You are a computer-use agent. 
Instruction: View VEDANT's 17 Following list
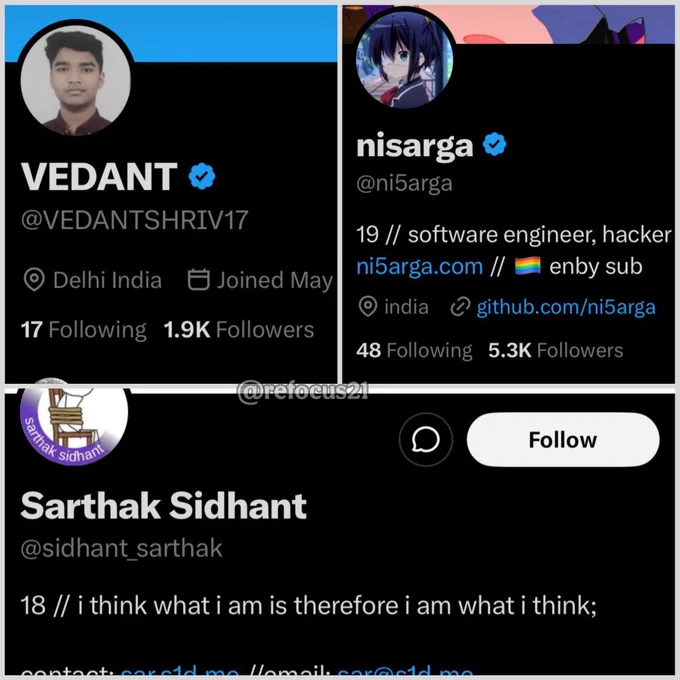[x=84, y=330]
